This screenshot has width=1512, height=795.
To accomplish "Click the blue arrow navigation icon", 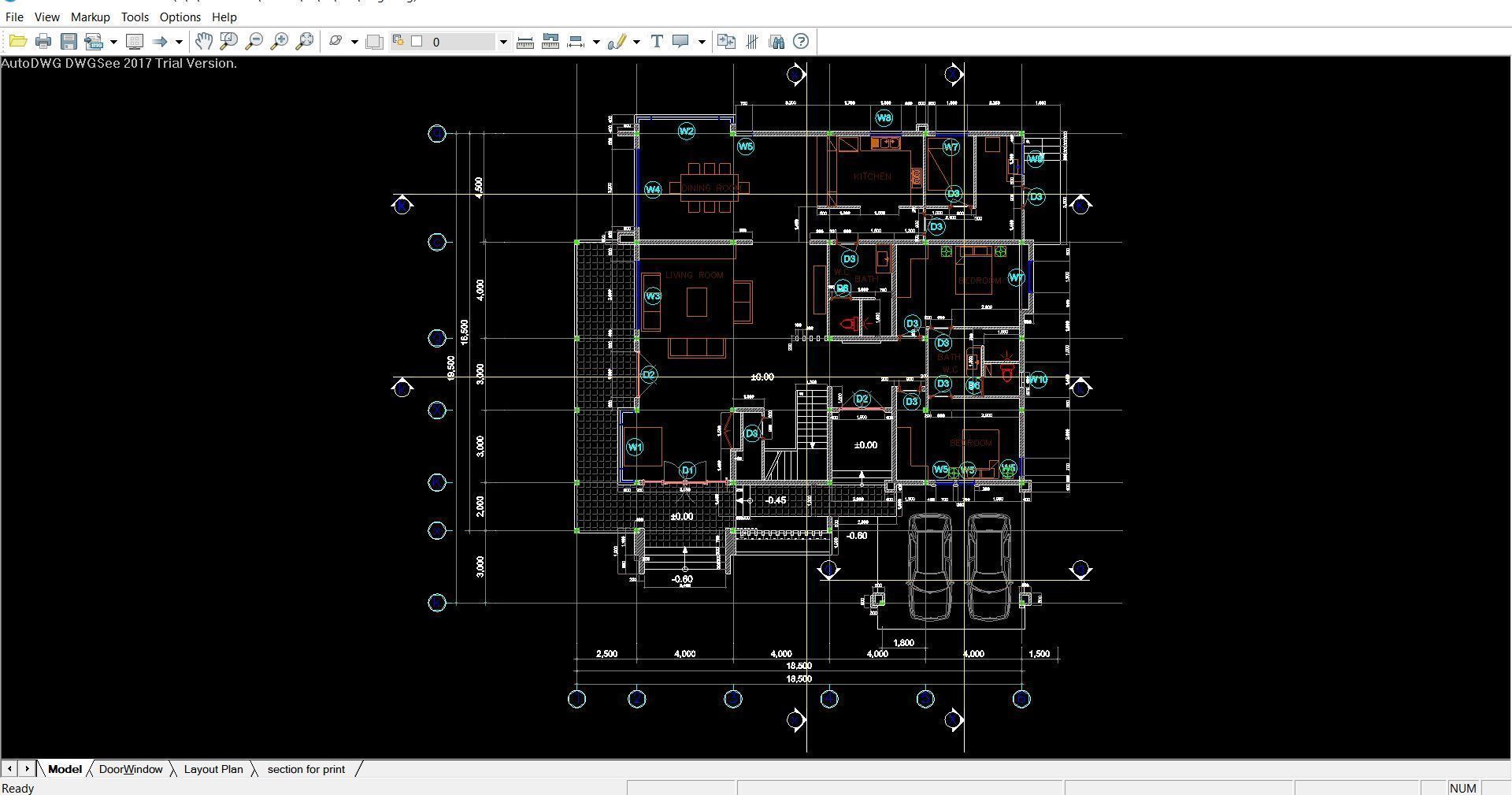I will 160,42.
